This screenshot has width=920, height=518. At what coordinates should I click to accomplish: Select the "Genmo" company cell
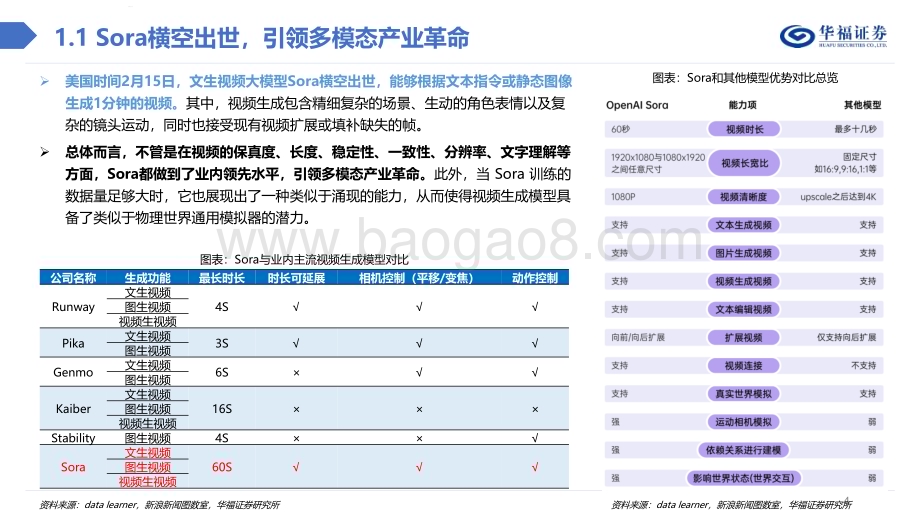point(73,373)
